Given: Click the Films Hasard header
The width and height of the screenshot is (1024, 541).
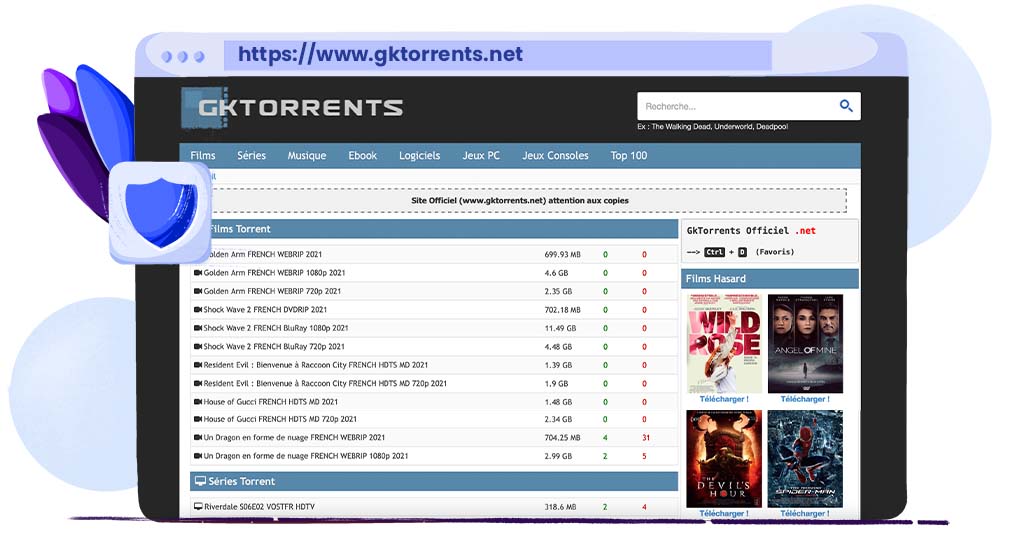Looking at the screenshot, I should (770, 278).
